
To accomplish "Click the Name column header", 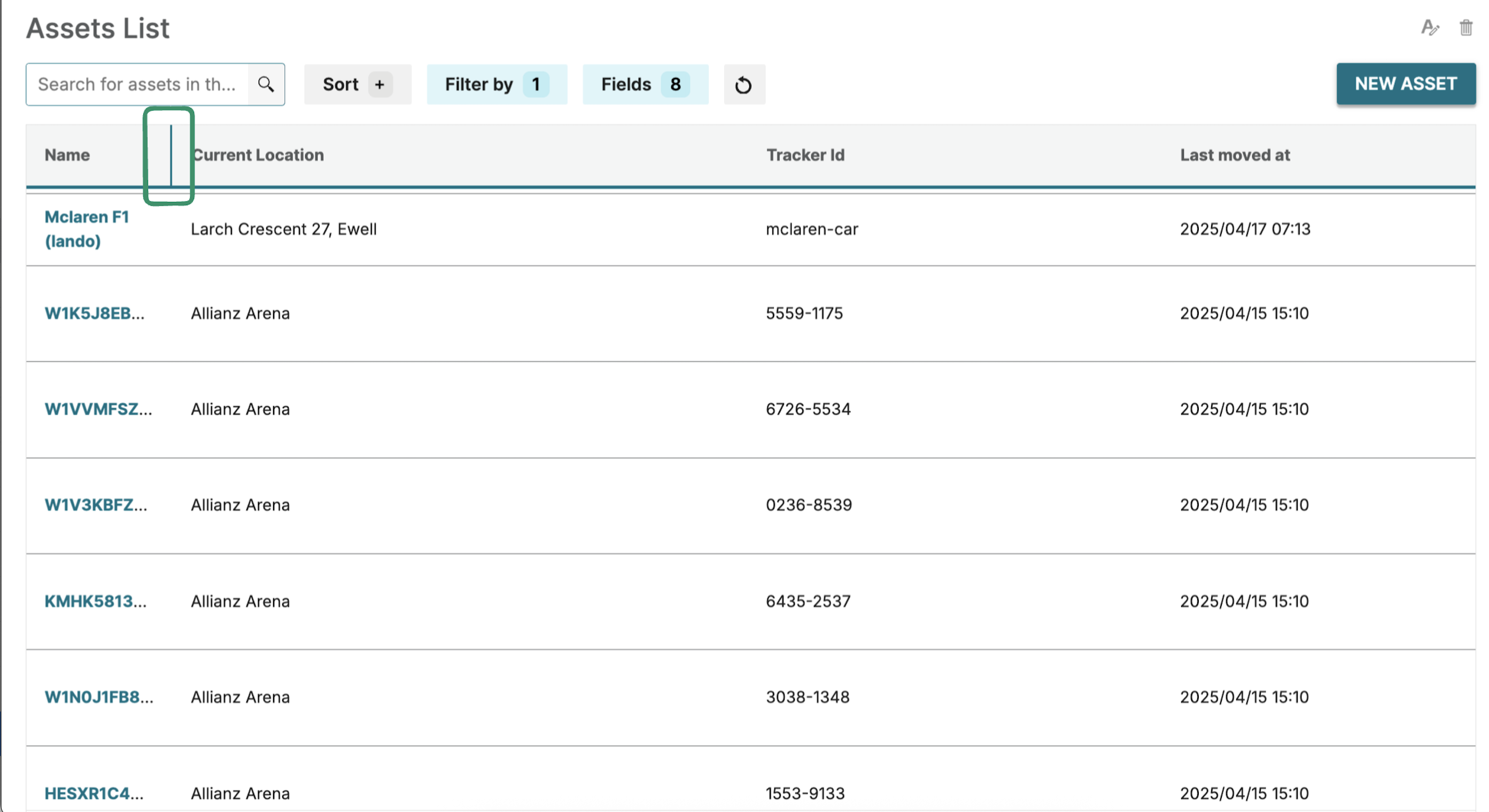I will pyautogui.click(x=68, y=155).
